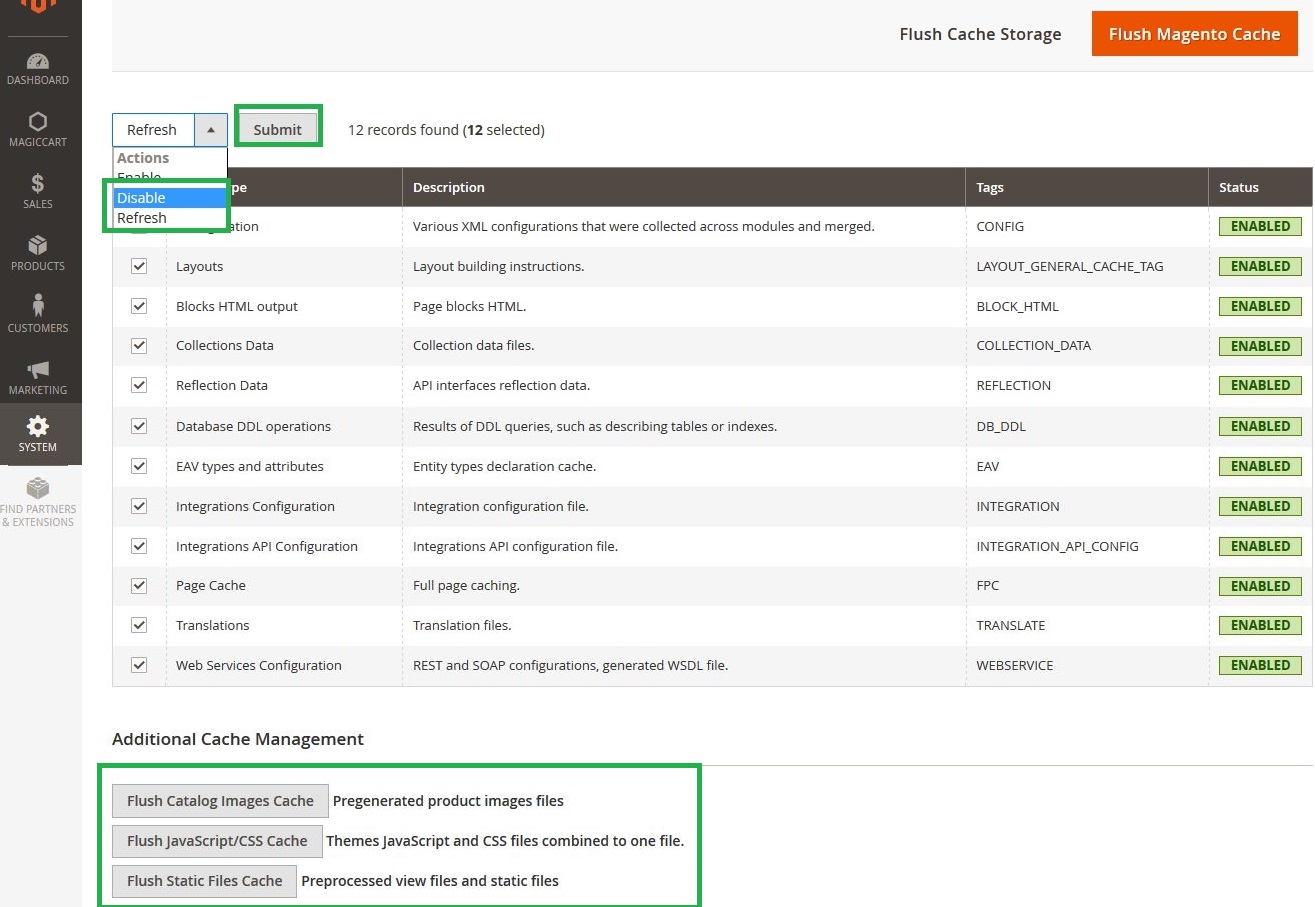Screen dimensions: 1315x907
Task: Uncheck the Layouts cache checkbox
Action: coord(139,266)
